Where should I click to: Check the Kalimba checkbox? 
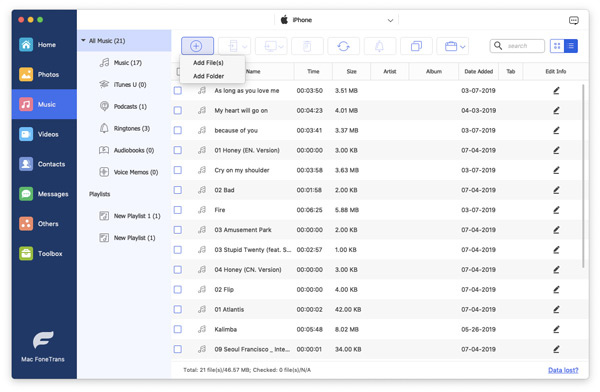178,329
